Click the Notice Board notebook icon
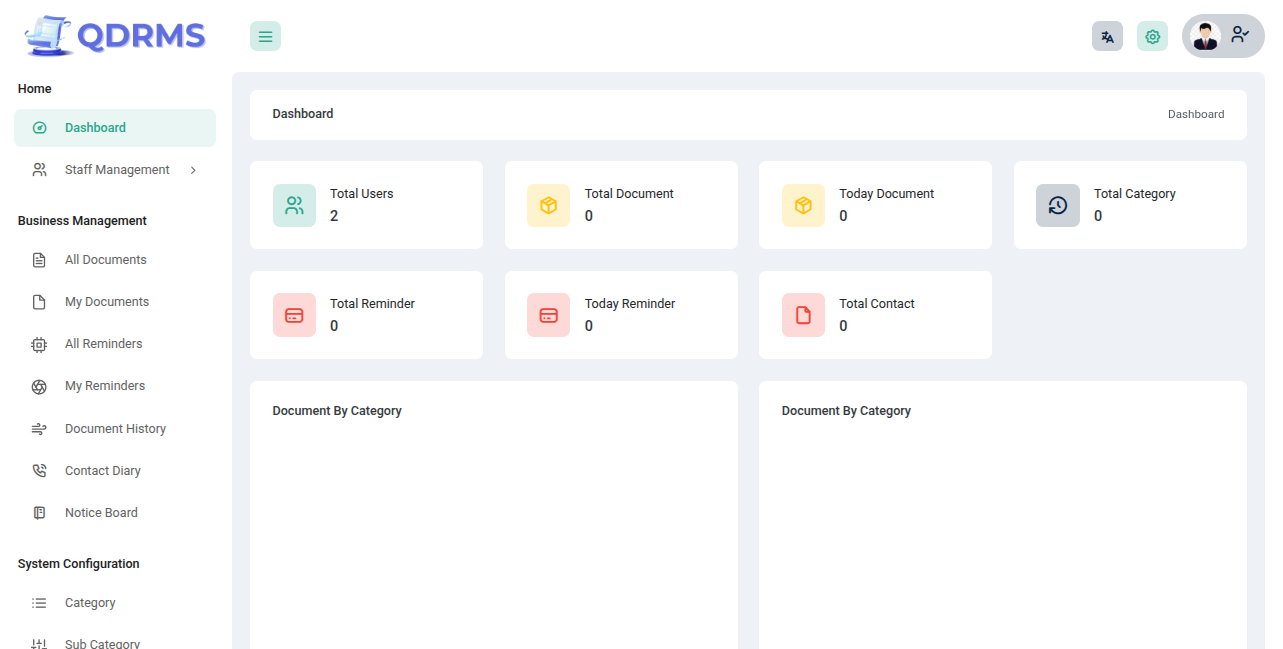 click(x=39, y=513)
